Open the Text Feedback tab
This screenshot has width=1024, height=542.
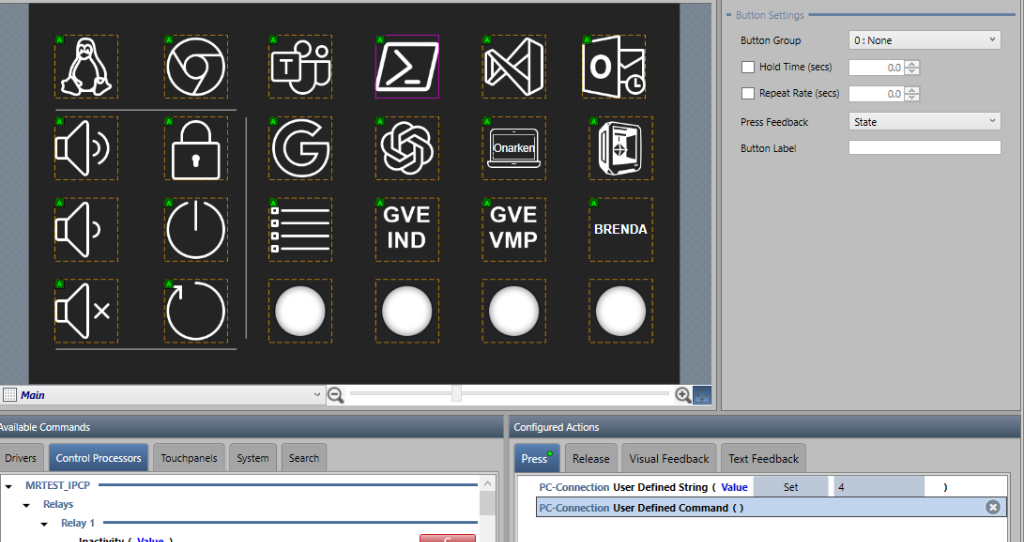tap(763, 458)
